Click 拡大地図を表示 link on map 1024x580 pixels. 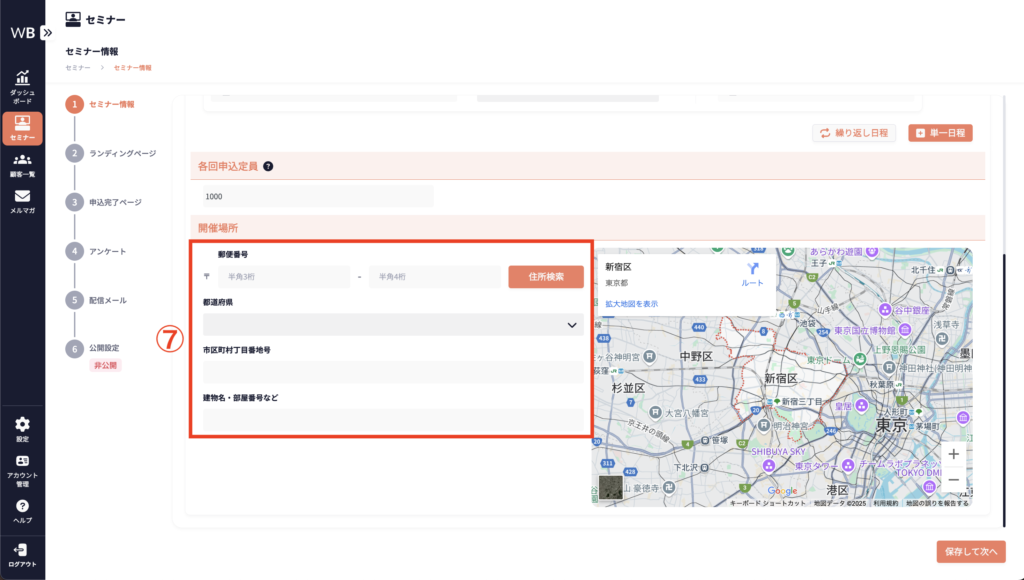click(x=631, y=303)
